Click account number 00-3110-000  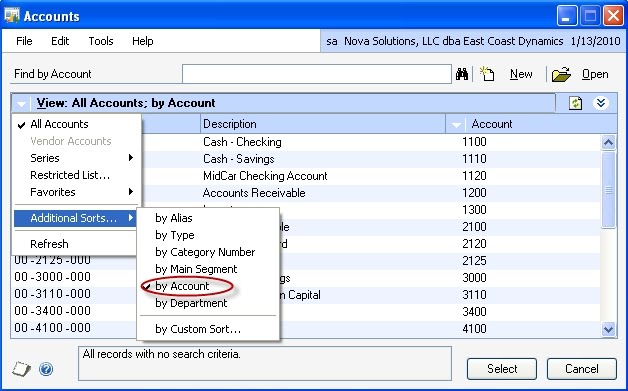(52, 294)
